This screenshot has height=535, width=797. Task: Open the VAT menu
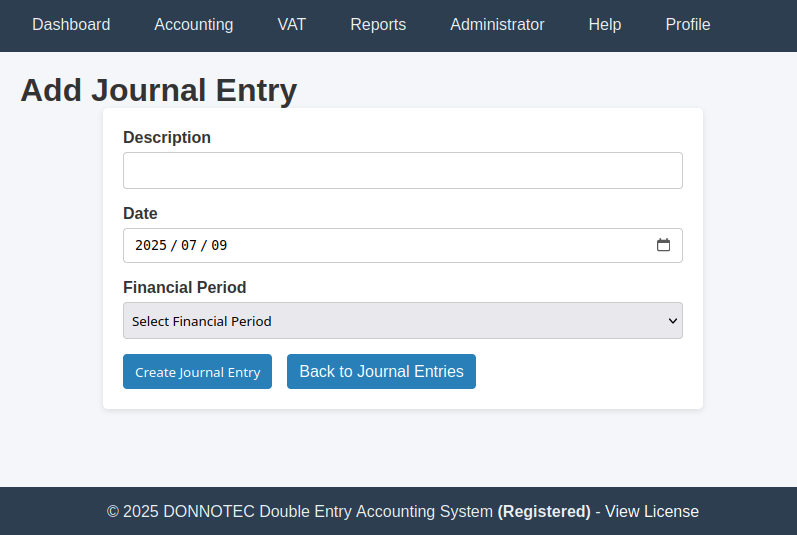292,24
